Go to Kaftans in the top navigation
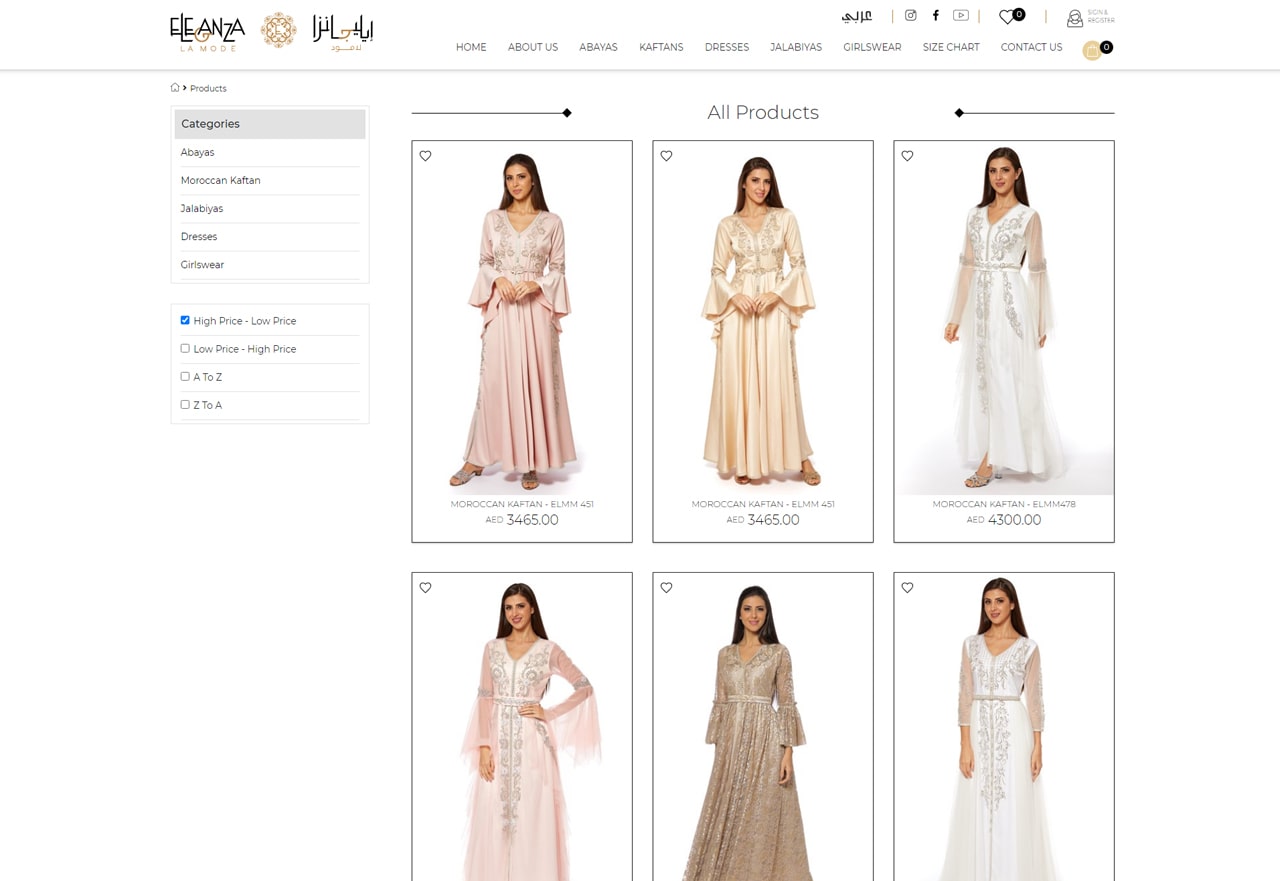 (661, 47)
